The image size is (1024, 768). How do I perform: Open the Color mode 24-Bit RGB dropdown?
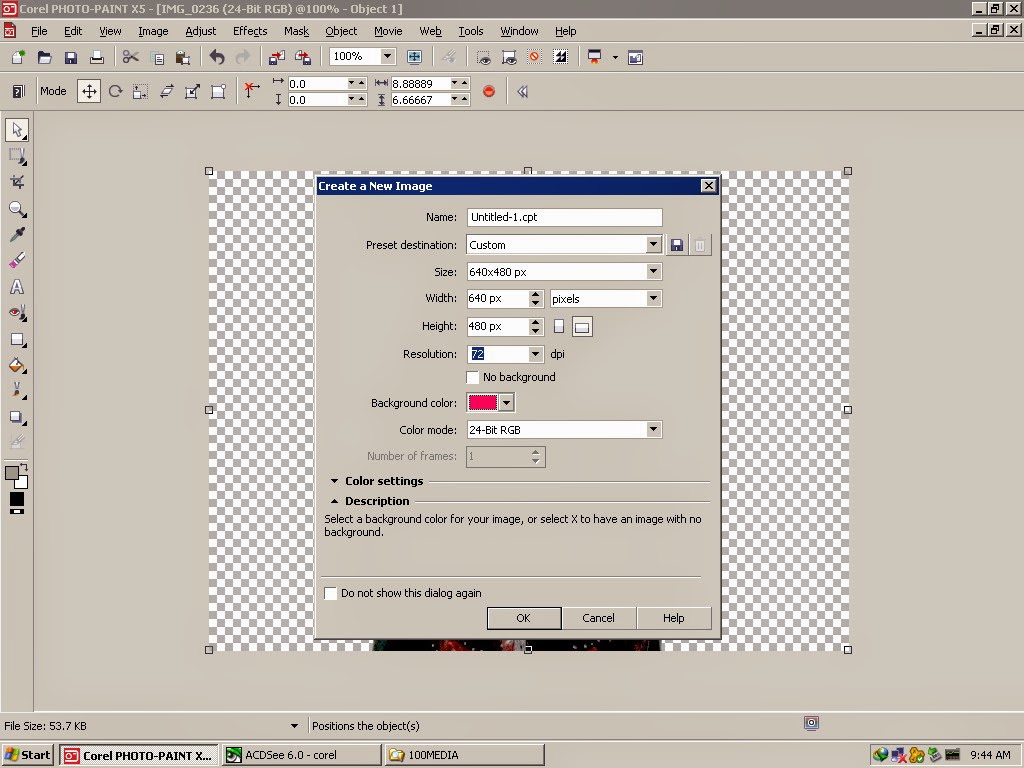tap(653, 430)
